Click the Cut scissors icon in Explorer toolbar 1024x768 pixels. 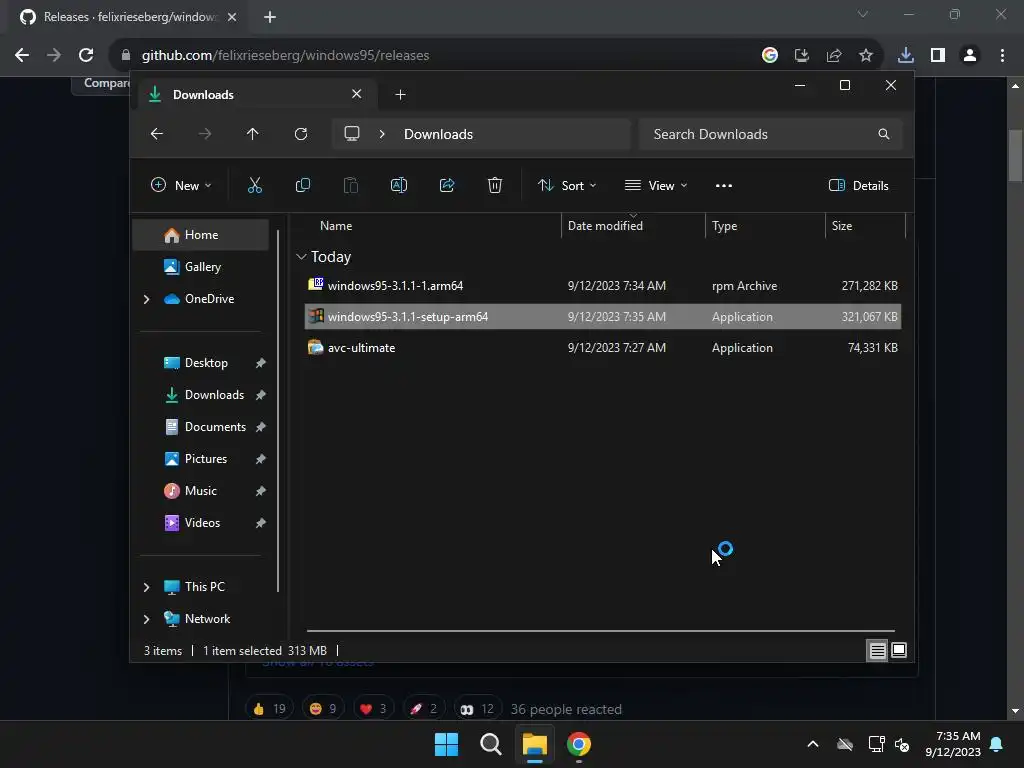[255, 185]
